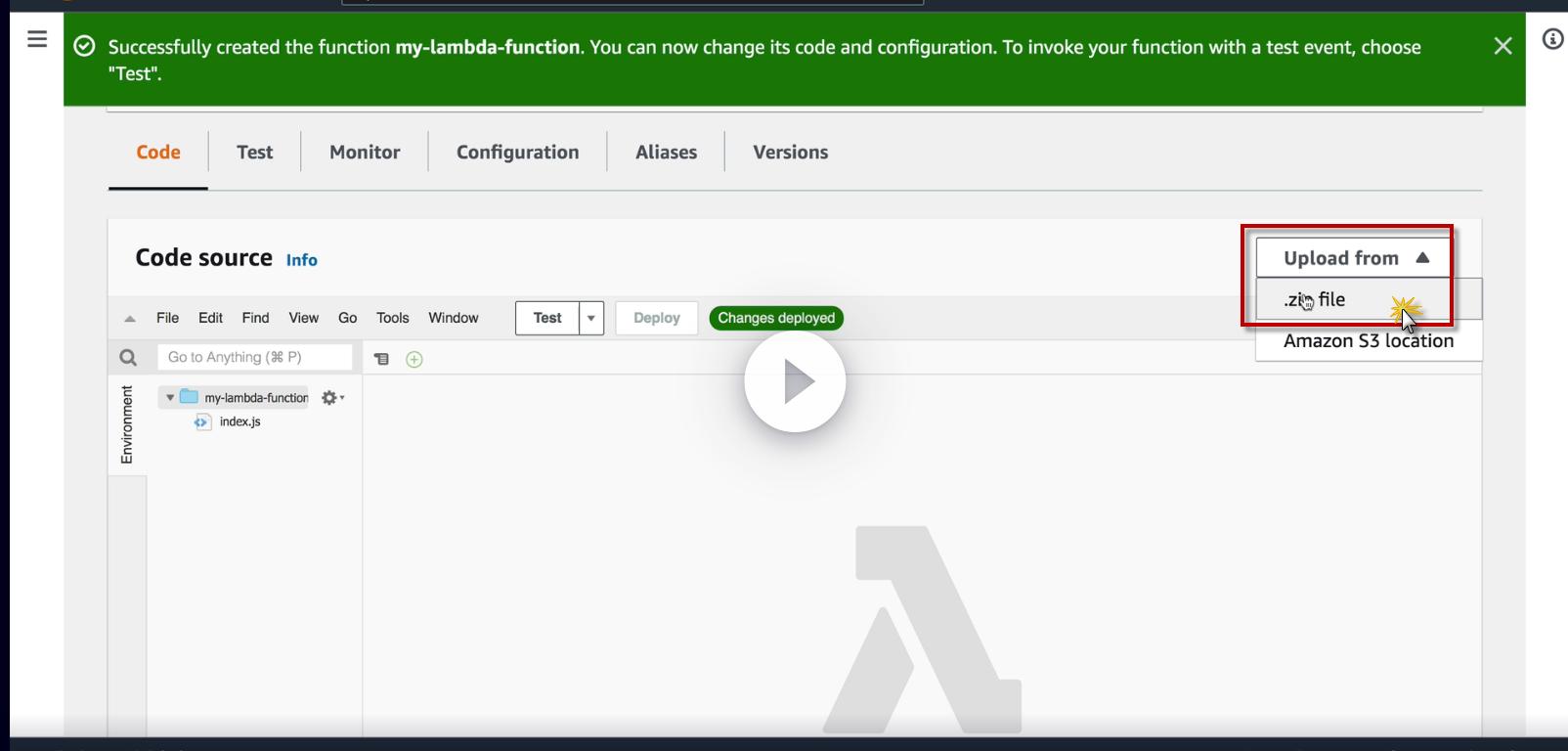
Task: Click the tab list icon
Action: tap(381, 359)
